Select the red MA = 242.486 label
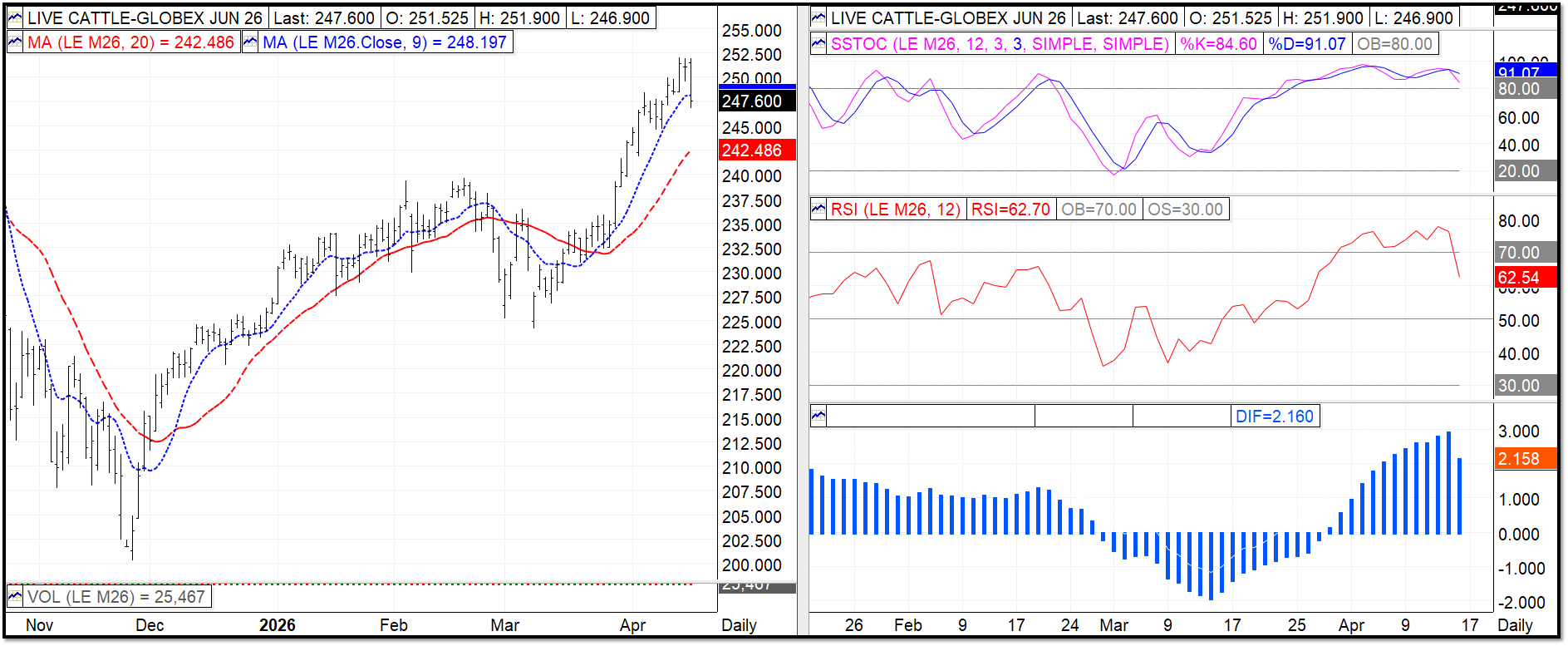The width and height of the screenshot is (1568, 646). click(x=130, y=42)
